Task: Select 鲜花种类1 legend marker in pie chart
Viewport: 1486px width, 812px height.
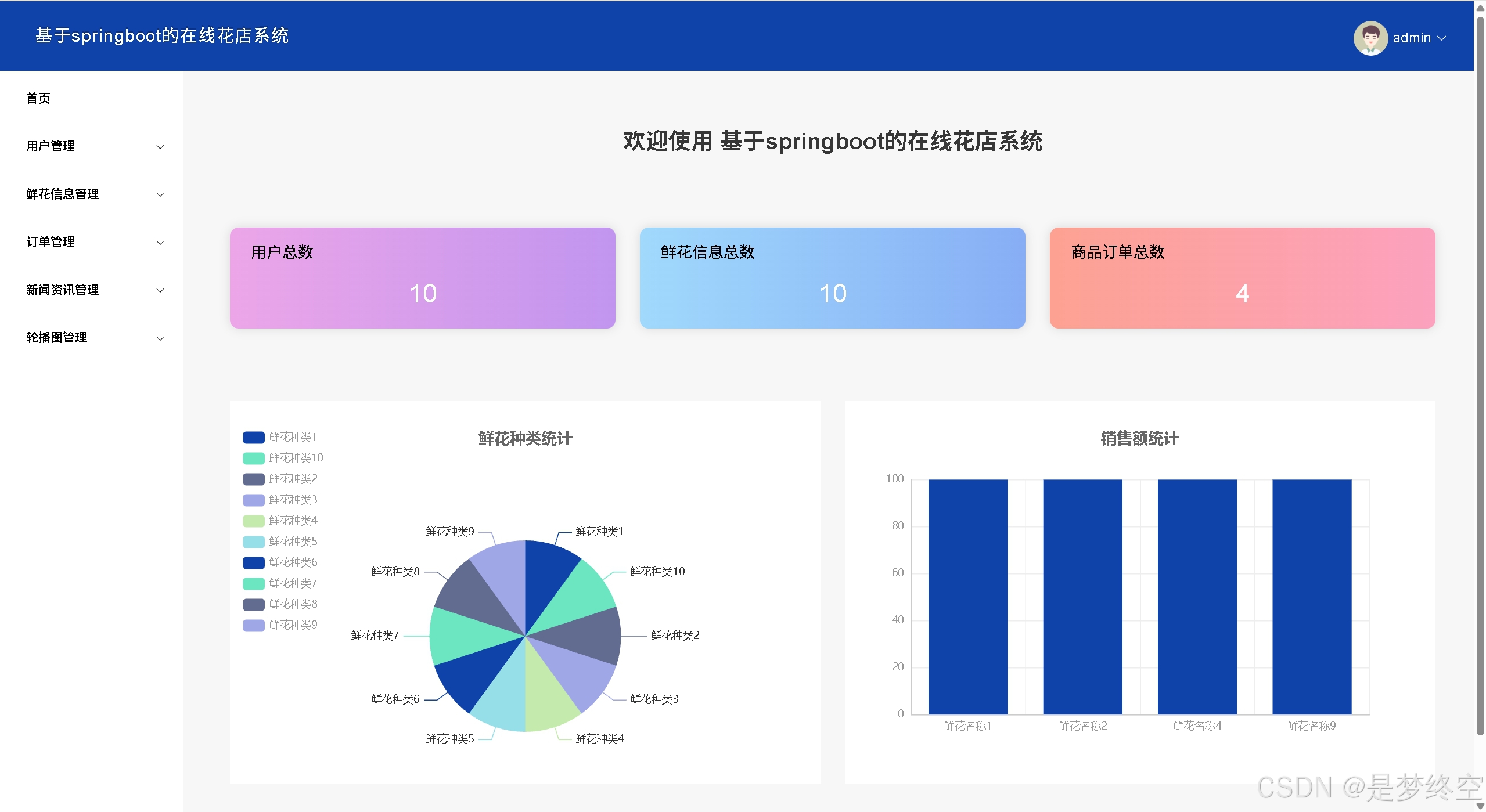Action: pos(253,436)
